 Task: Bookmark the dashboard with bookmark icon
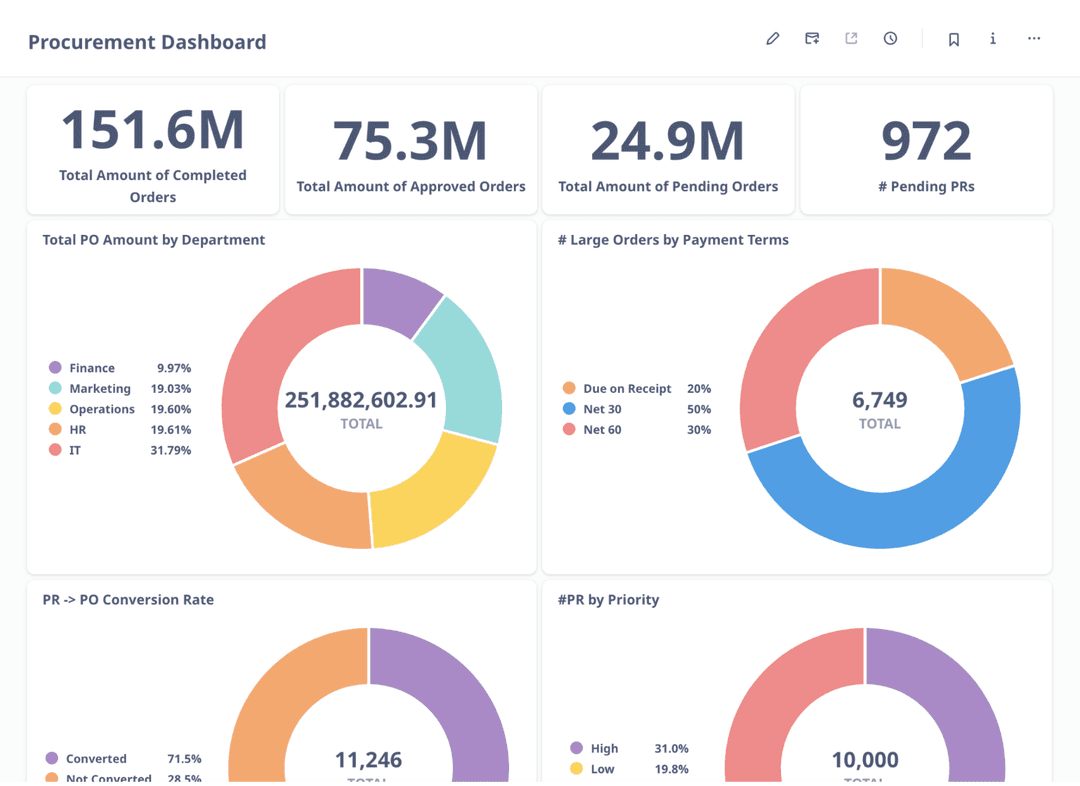tap(953, 40)
